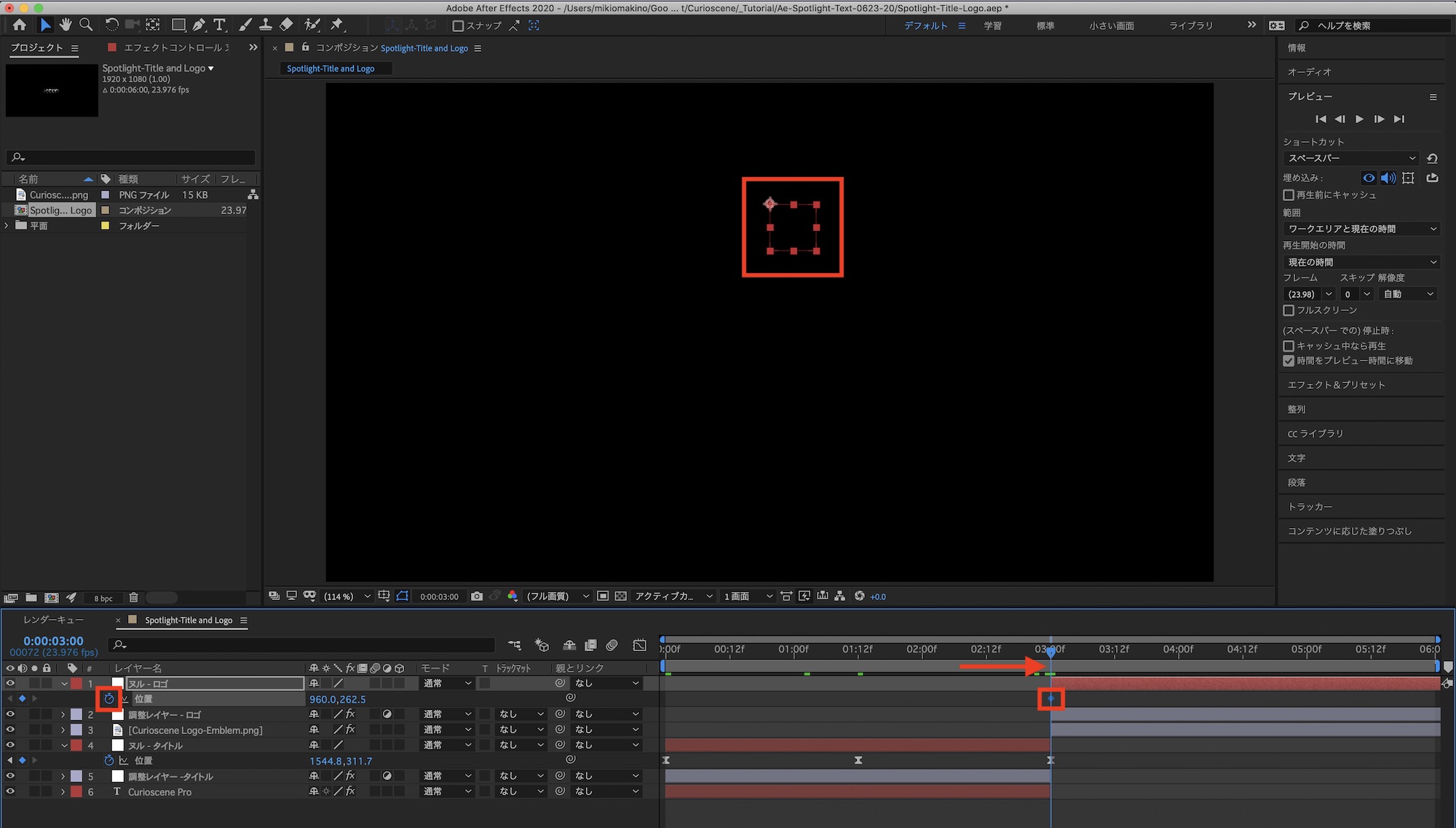Select the Hand tool

click(66, 25)
